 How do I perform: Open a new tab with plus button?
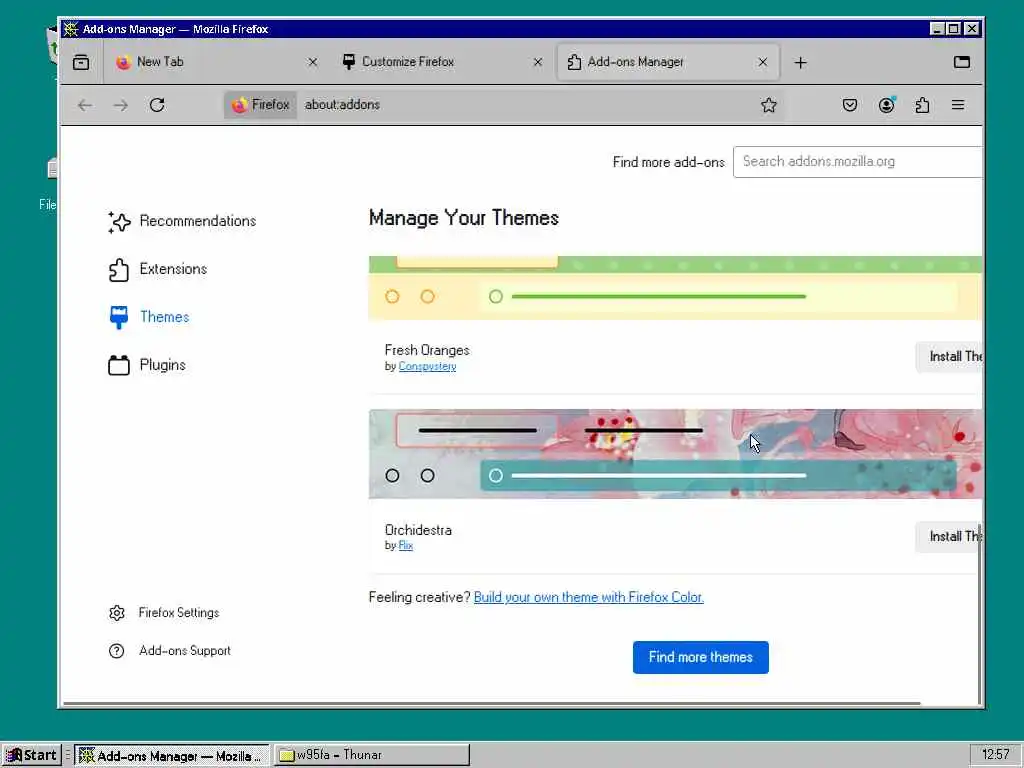801,63
